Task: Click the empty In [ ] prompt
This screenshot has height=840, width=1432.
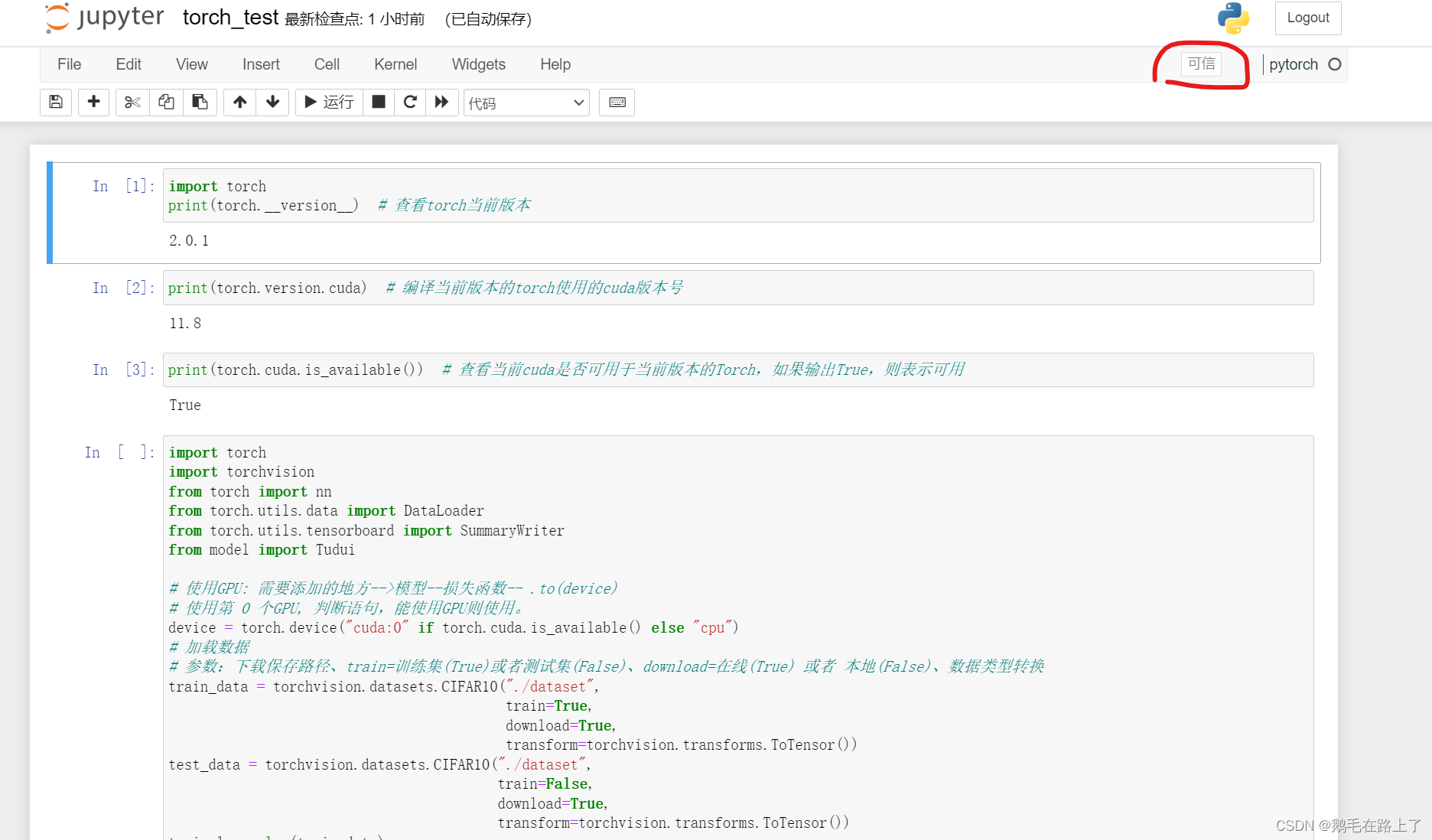Action: coord(119,452)
